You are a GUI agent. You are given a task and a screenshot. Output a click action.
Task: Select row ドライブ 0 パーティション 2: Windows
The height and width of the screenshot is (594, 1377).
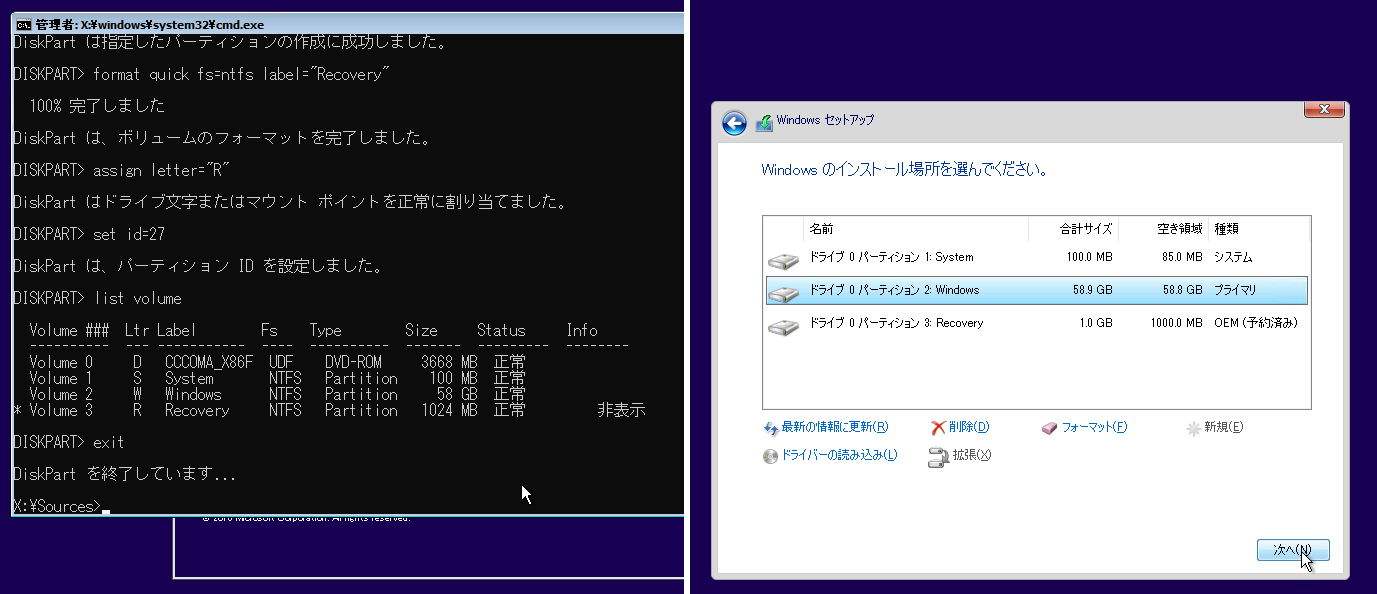[1037, 291]
